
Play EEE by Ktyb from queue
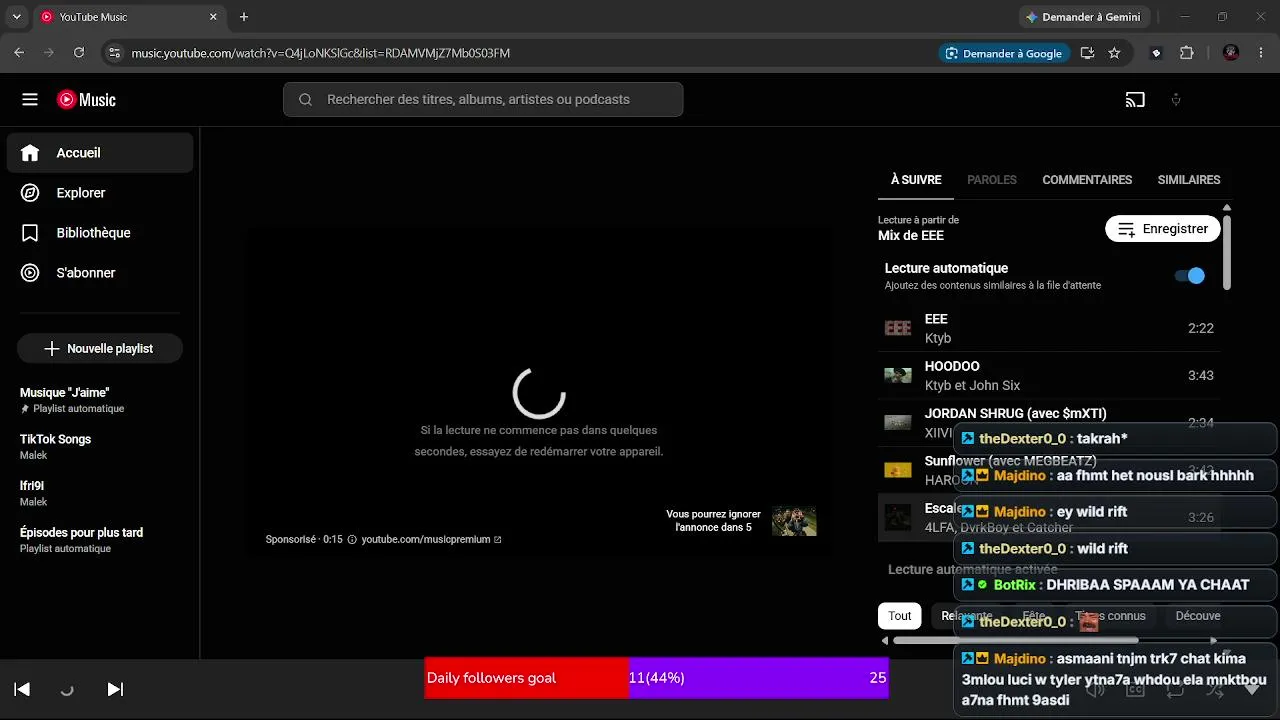(x=1049, y=328)
